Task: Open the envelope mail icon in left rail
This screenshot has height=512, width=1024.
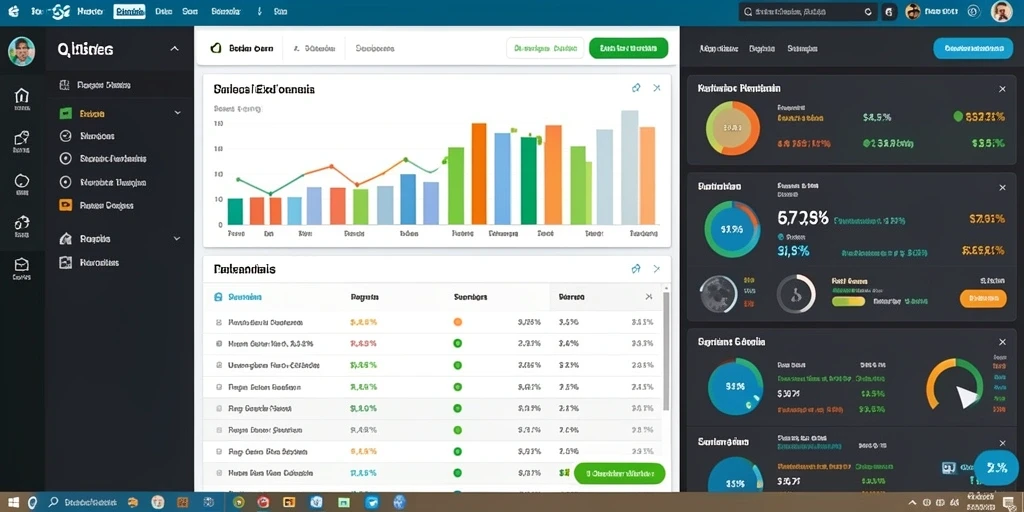Action: 22,264
